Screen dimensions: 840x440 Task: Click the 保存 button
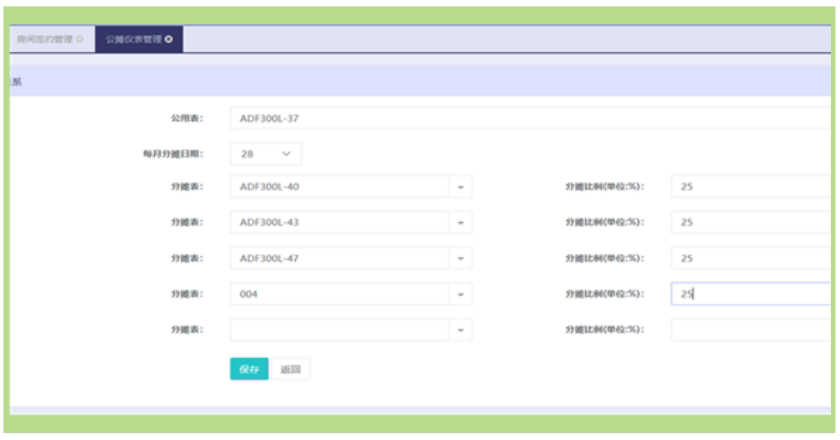click(x=249, y=369)
